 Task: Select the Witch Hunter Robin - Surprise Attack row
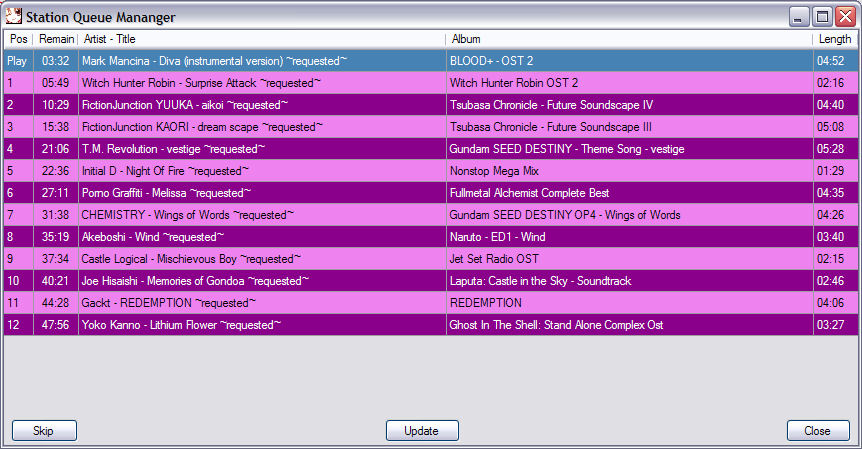(201, 83)
